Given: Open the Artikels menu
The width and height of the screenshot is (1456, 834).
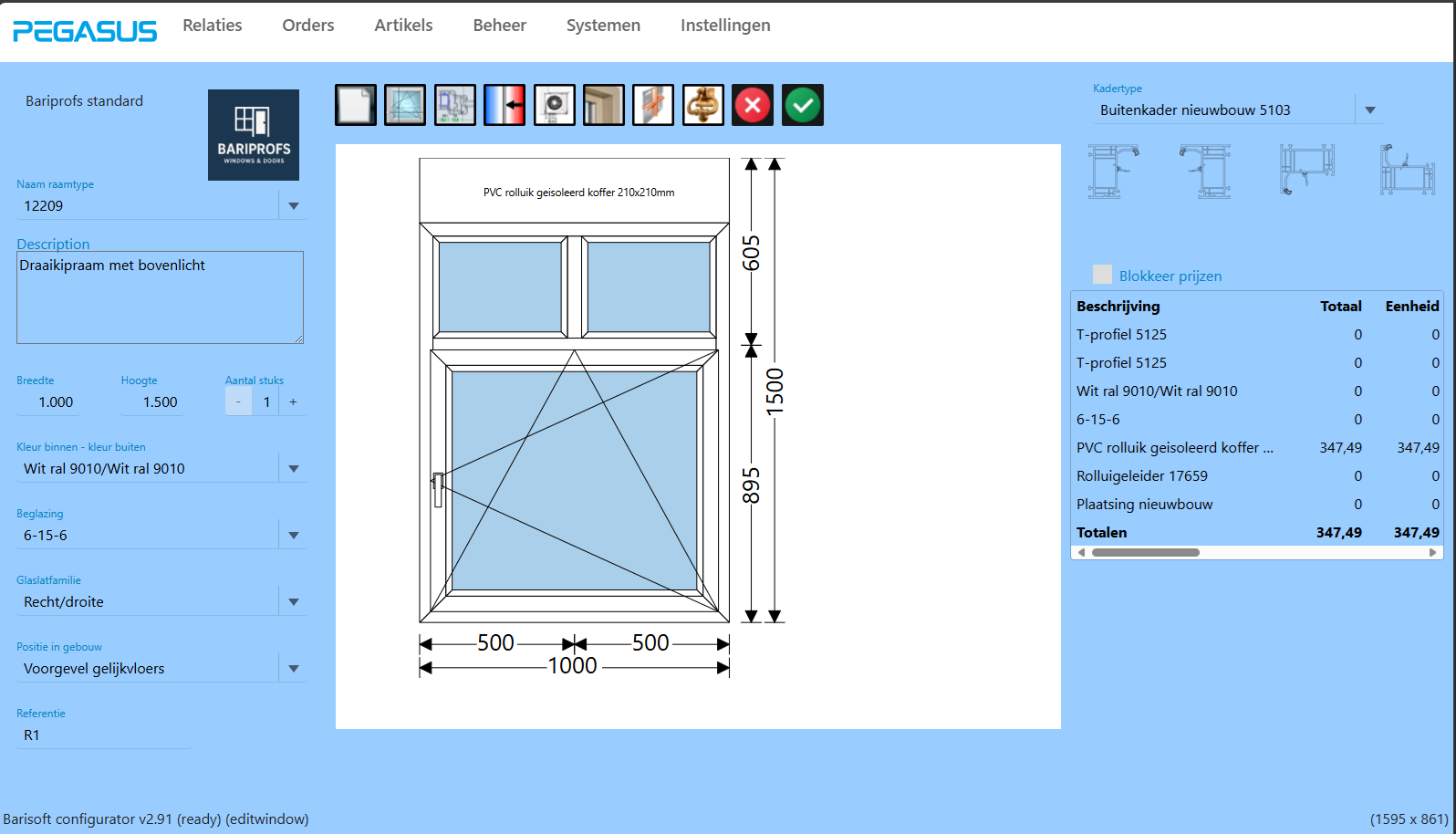Looking at the screenshot, I should coord(403,26).
